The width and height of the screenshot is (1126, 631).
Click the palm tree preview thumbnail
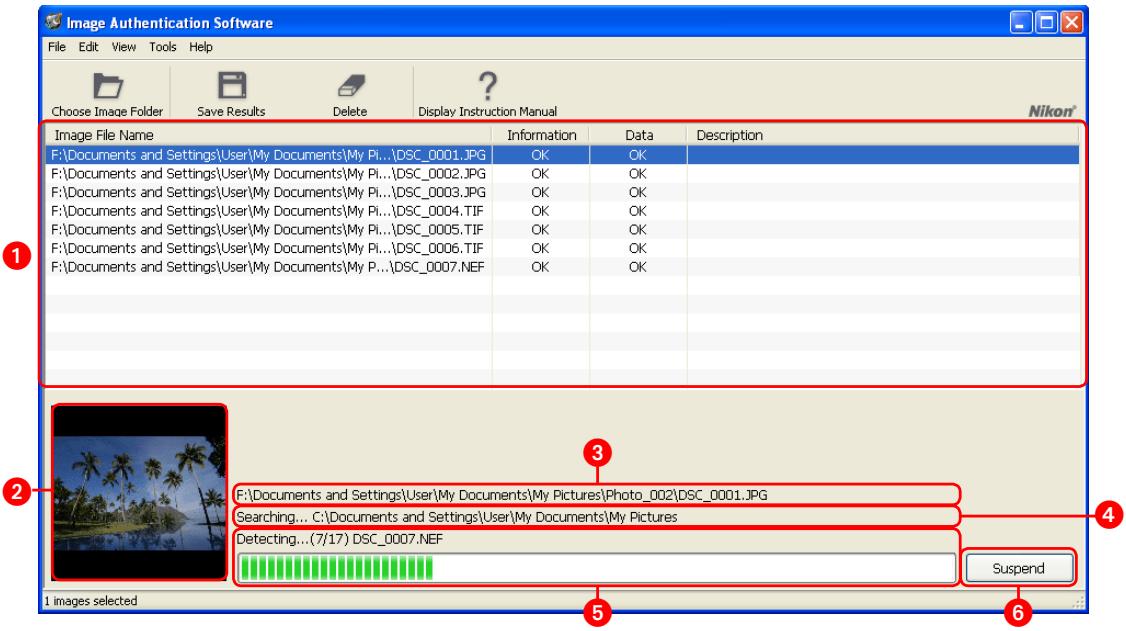coord(139,492)
